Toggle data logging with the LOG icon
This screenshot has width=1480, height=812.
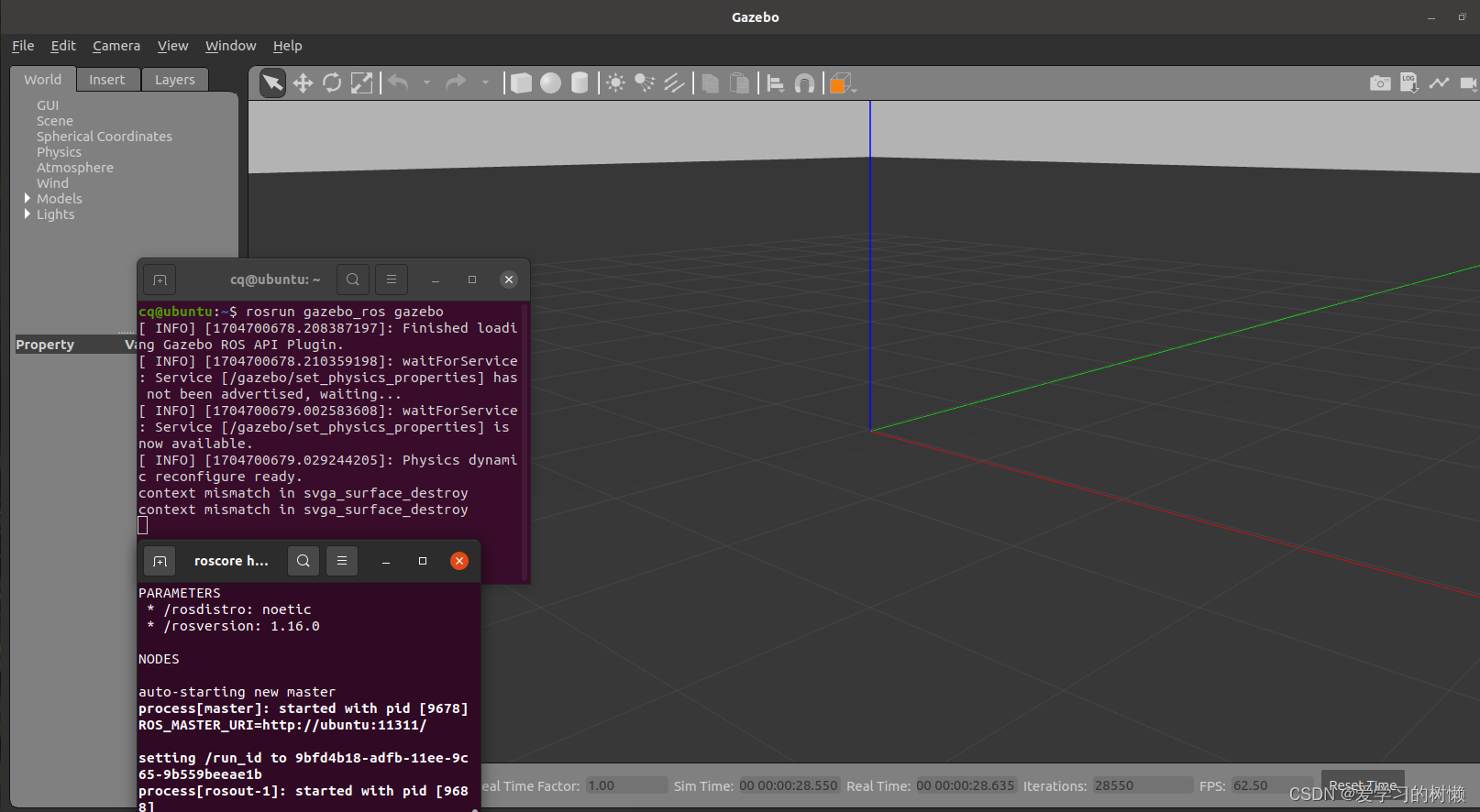[1409, 83]
